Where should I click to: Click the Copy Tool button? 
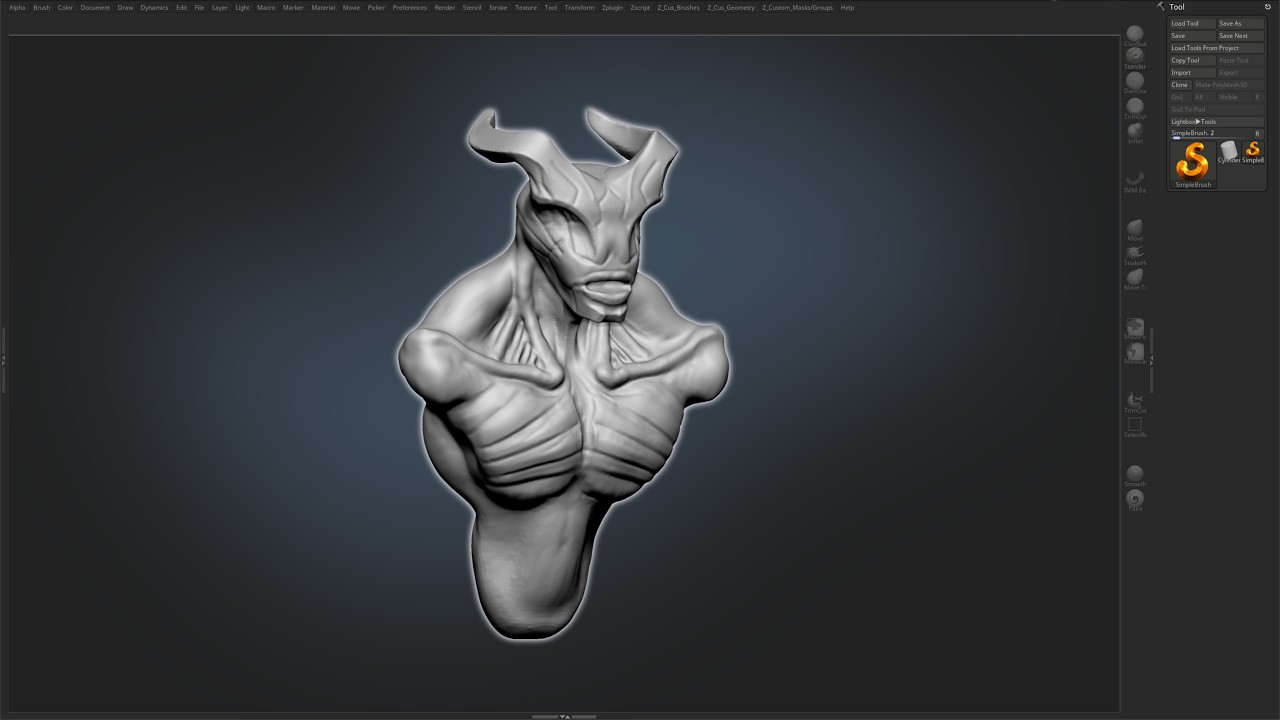click(x=1193, y=60)
